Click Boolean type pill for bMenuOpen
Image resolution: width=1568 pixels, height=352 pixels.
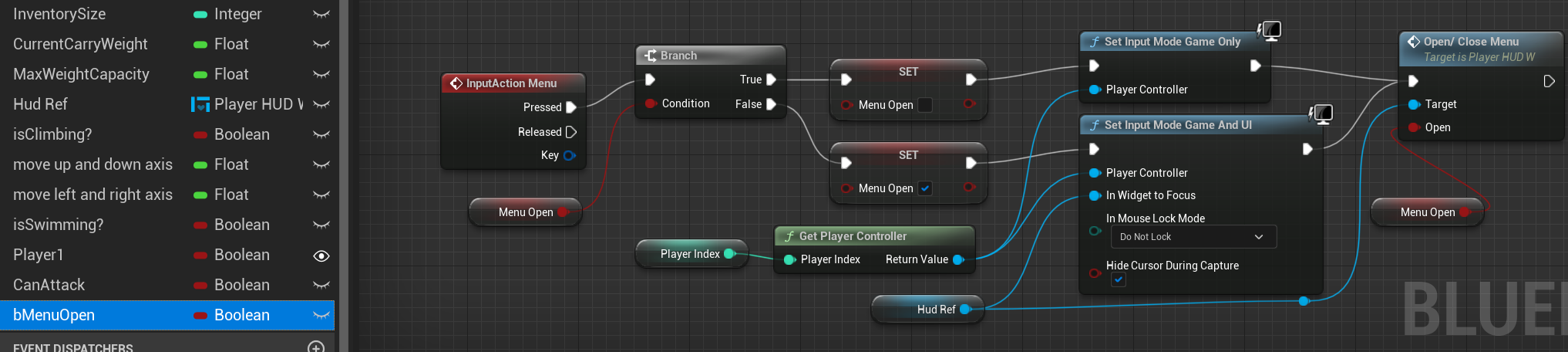click(x=200, y=315)
